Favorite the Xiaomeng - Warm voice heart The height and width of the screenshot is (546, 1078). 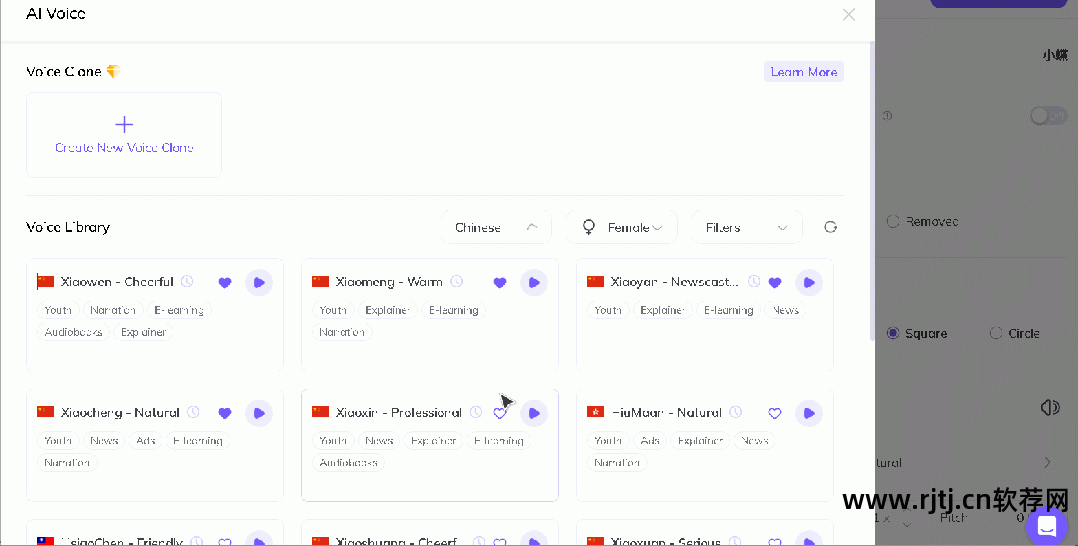pos(500,283)
